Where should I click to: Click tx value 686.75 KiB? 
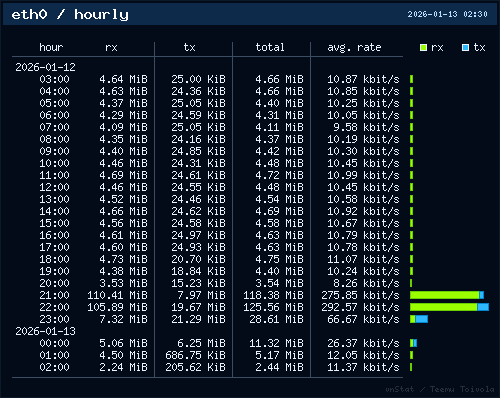pyautogui.click(x=195, y=355)
